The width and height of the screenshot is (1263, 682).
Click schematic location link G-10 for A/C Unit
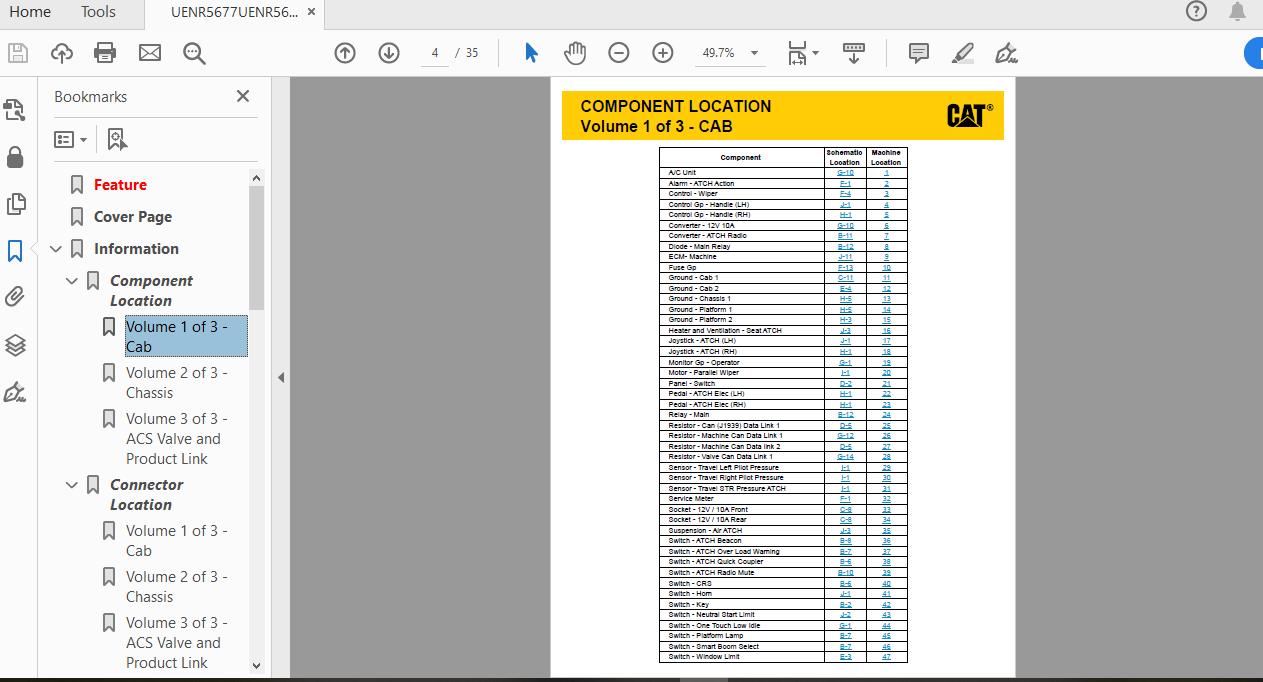[845, 173]
